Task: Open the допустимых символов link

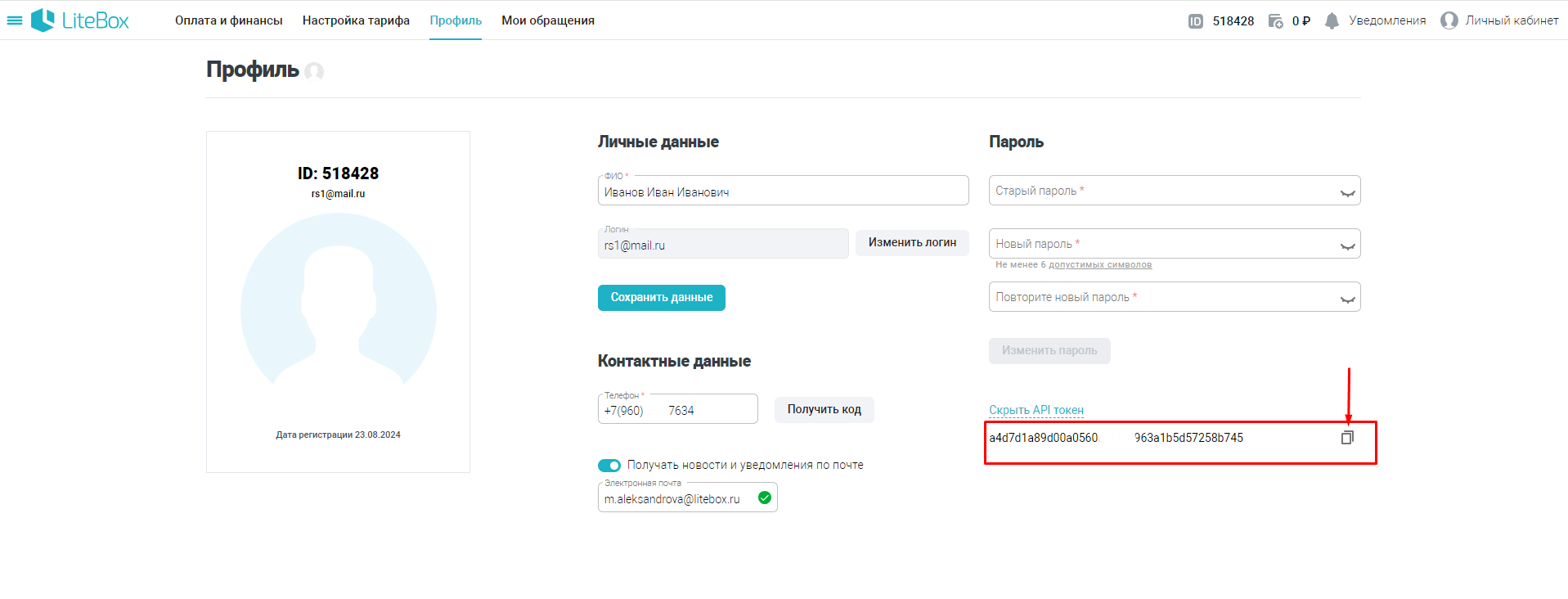Action: tap(1100, 265)
